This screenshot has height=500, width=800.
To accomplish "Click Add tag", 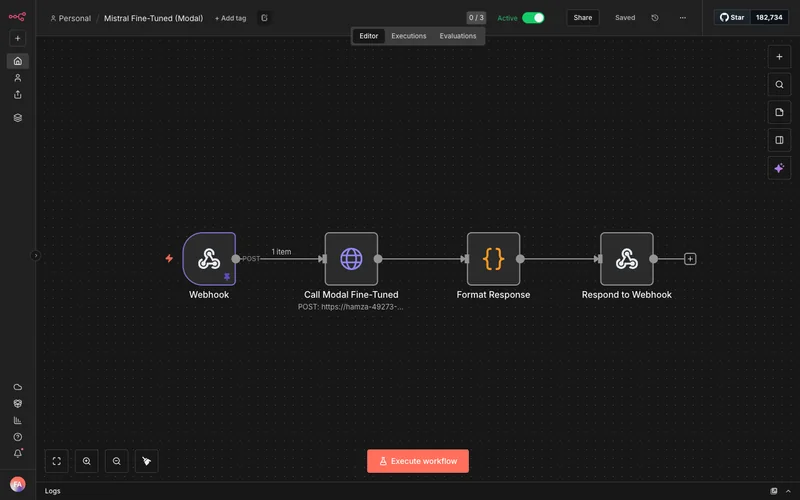I will 231,18.
